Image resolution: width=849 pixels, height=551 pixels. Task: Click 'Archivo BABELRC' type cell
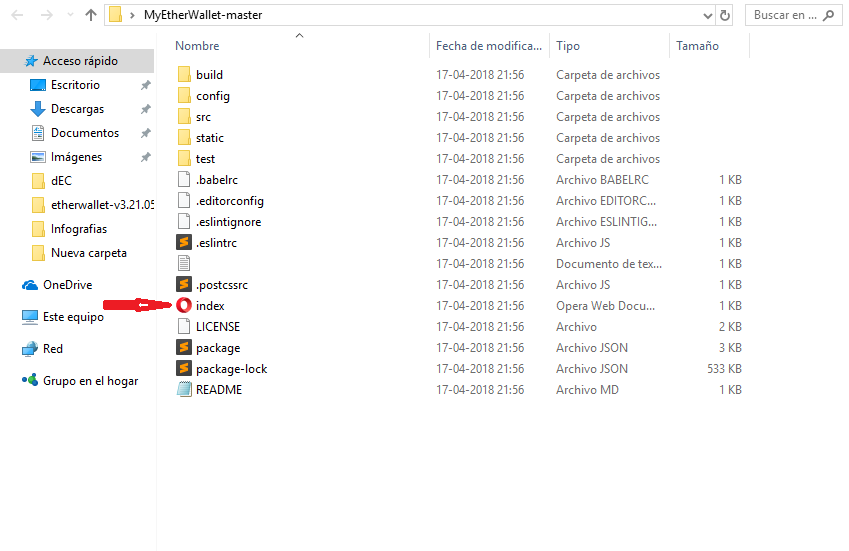coord(602,180)
